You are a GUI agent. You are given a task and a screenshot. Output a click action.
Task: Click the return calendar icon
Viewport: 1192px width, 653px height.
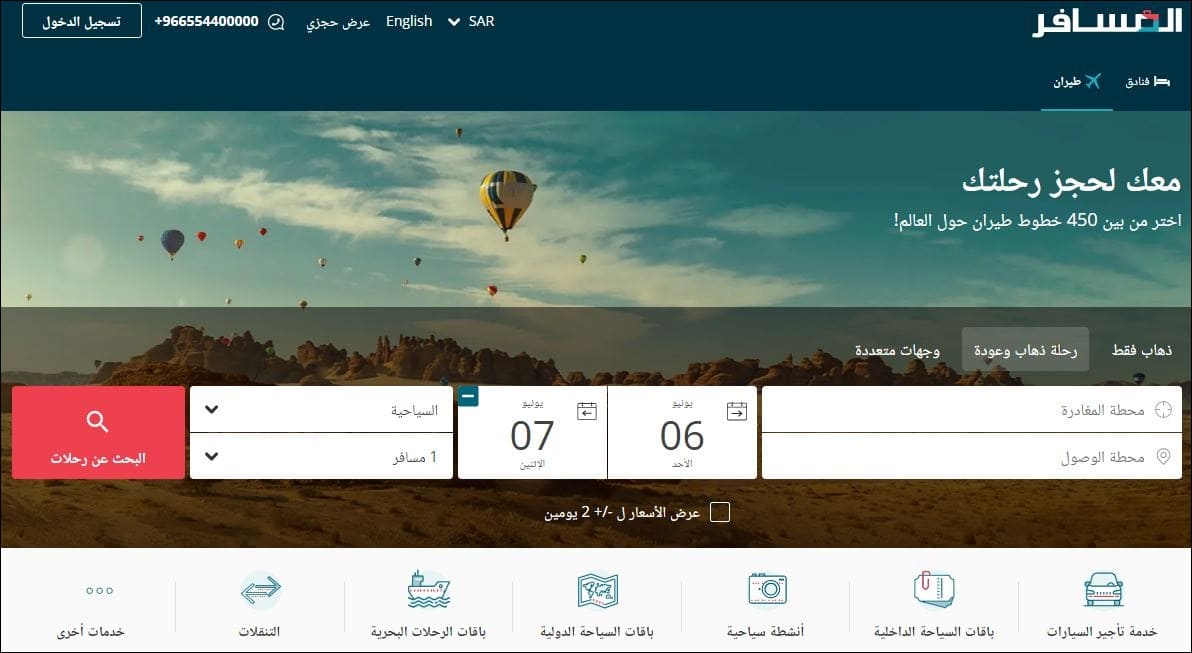click(x=587, y=411)
